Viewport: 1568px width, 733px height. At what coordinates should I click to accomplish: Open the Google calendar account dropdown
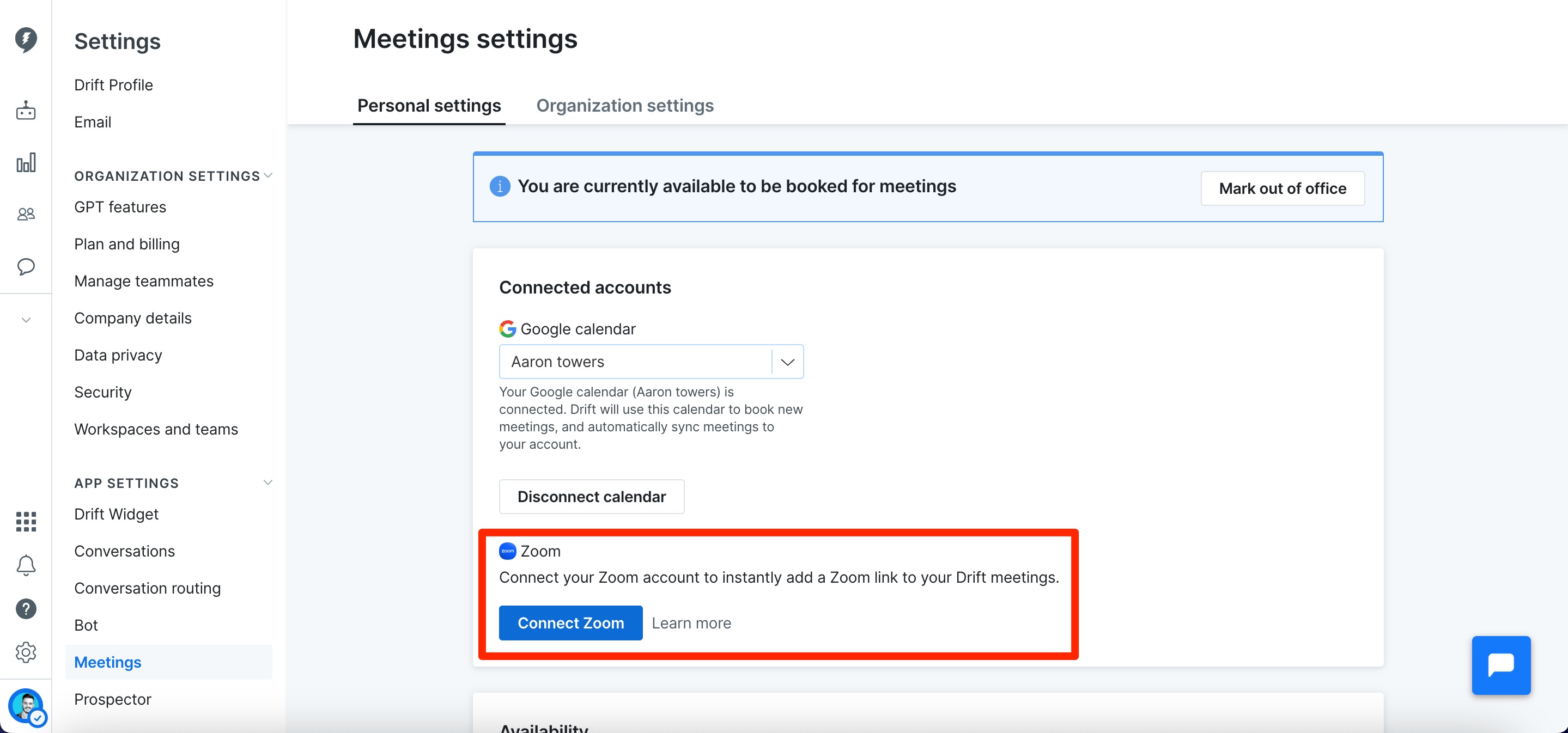(651, 362)
